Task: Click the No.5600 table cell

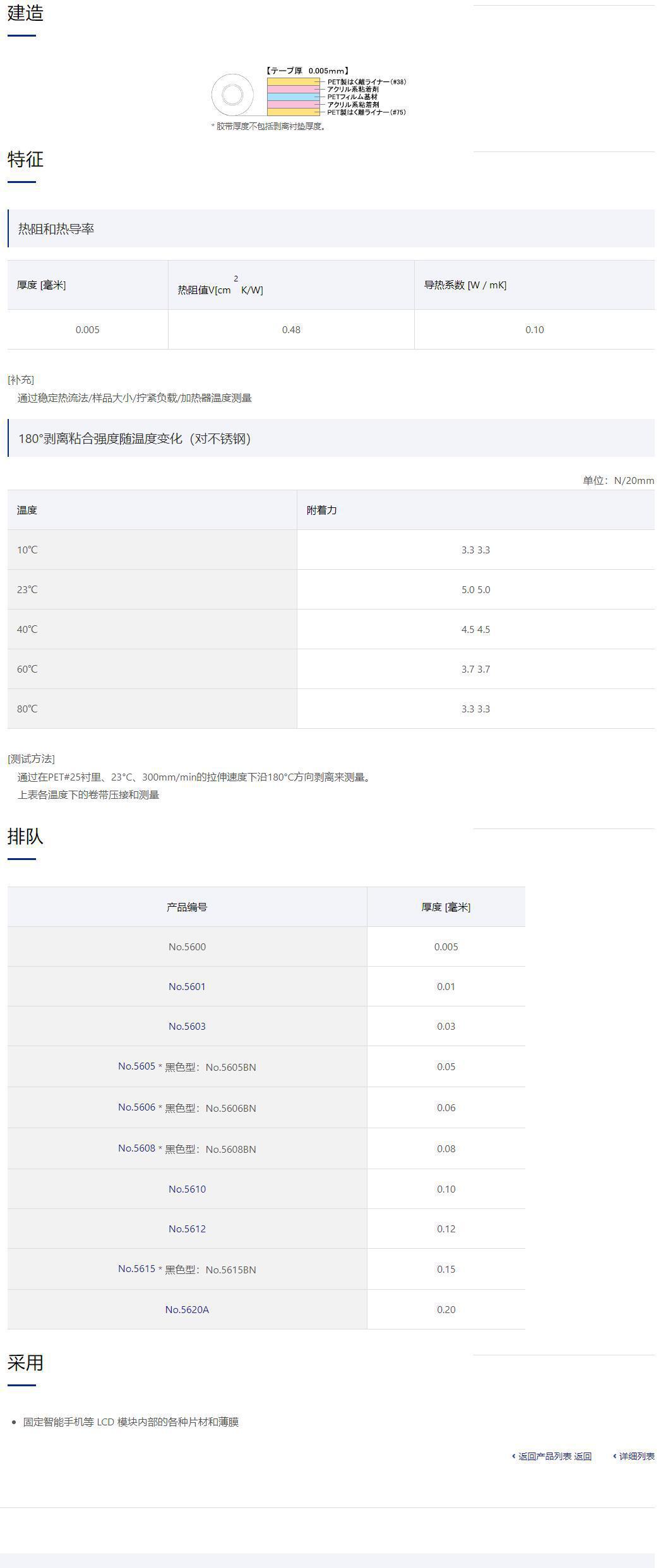Action: pyautogui.click(x=187, y=946)
